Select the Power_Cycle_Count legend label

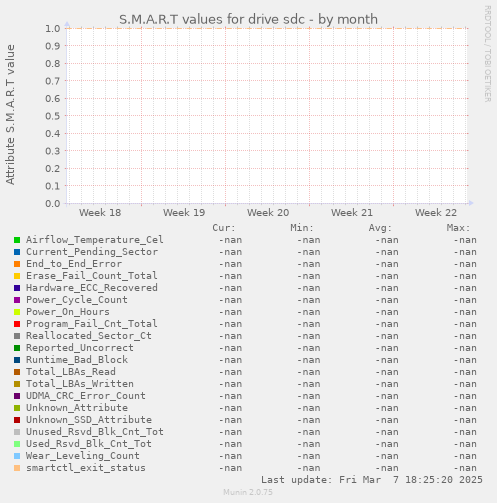click(77, 300)
